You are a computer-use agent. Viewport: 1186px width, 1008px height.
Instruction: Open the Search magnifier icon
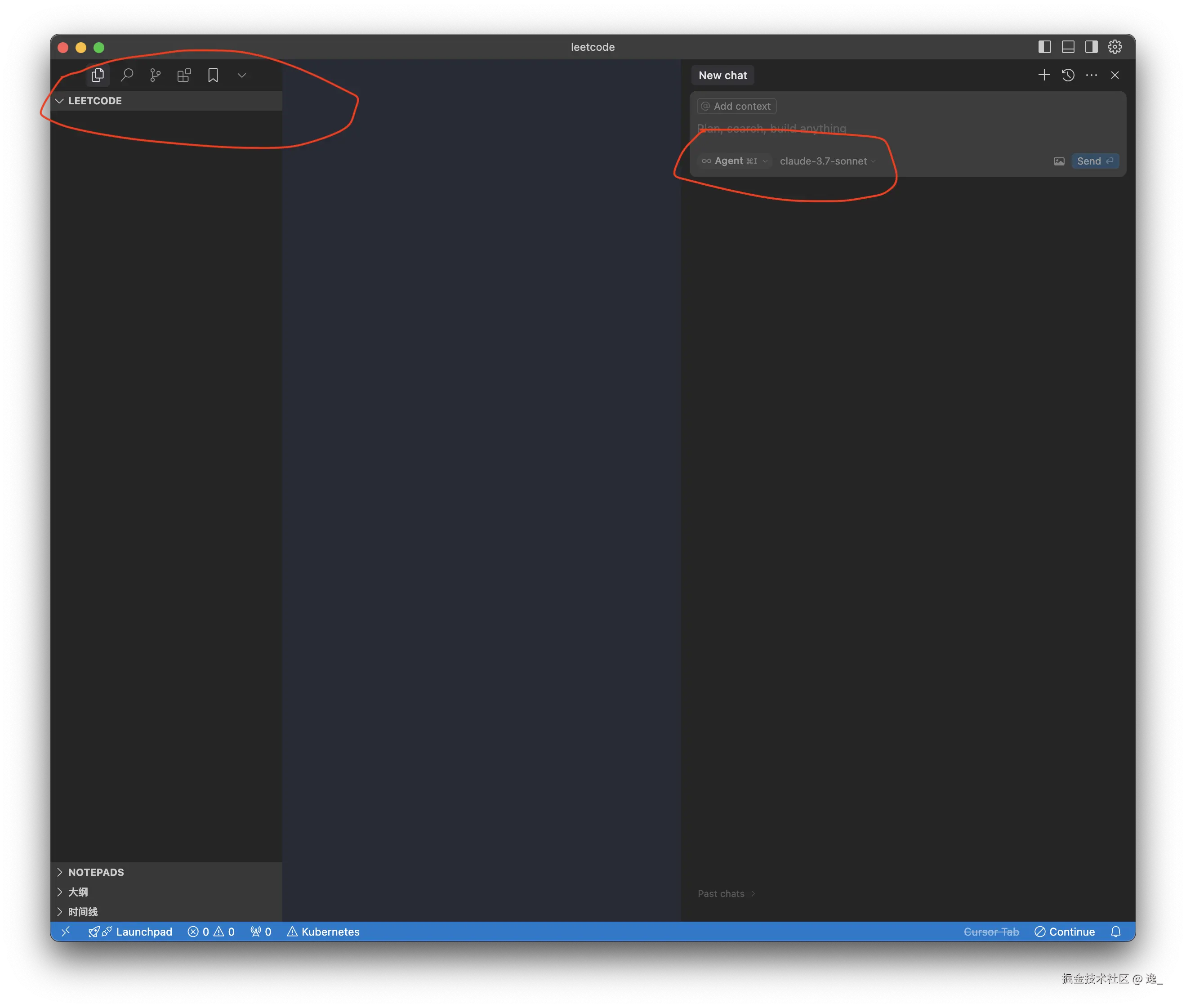pos(127,75)
